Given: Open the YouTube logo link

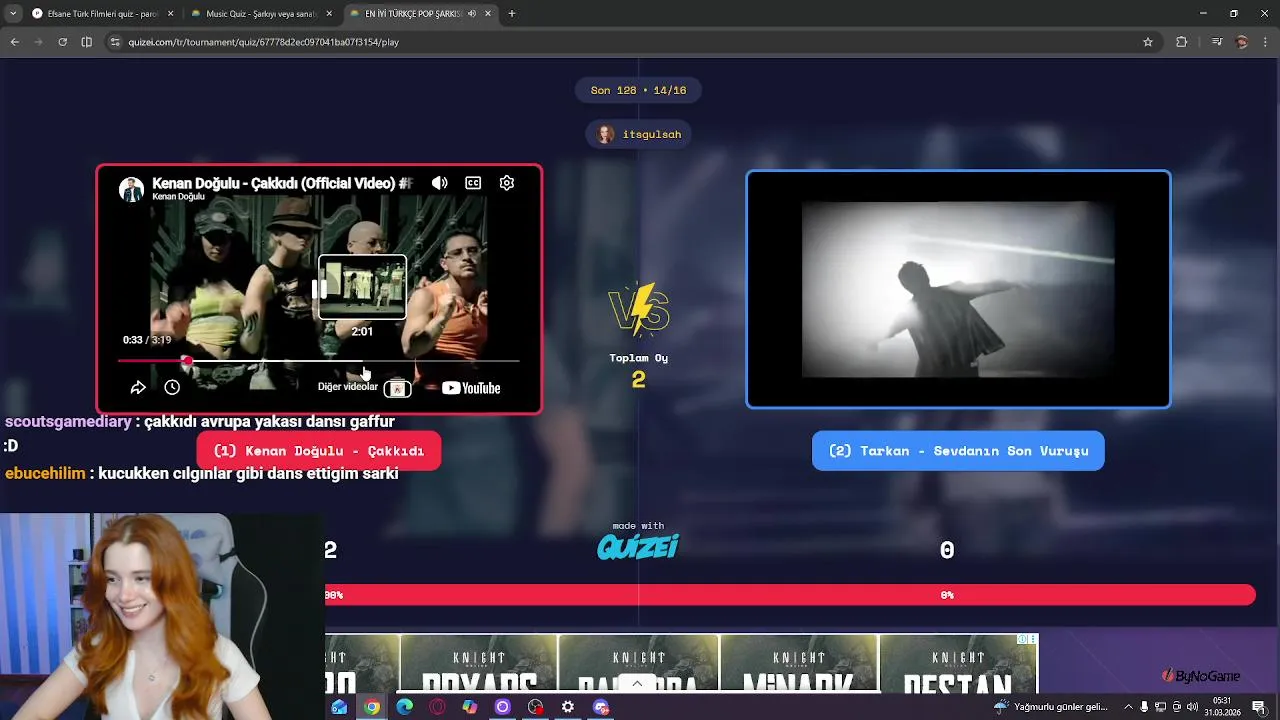Looking at the screenshot, I should pos(471,388).
